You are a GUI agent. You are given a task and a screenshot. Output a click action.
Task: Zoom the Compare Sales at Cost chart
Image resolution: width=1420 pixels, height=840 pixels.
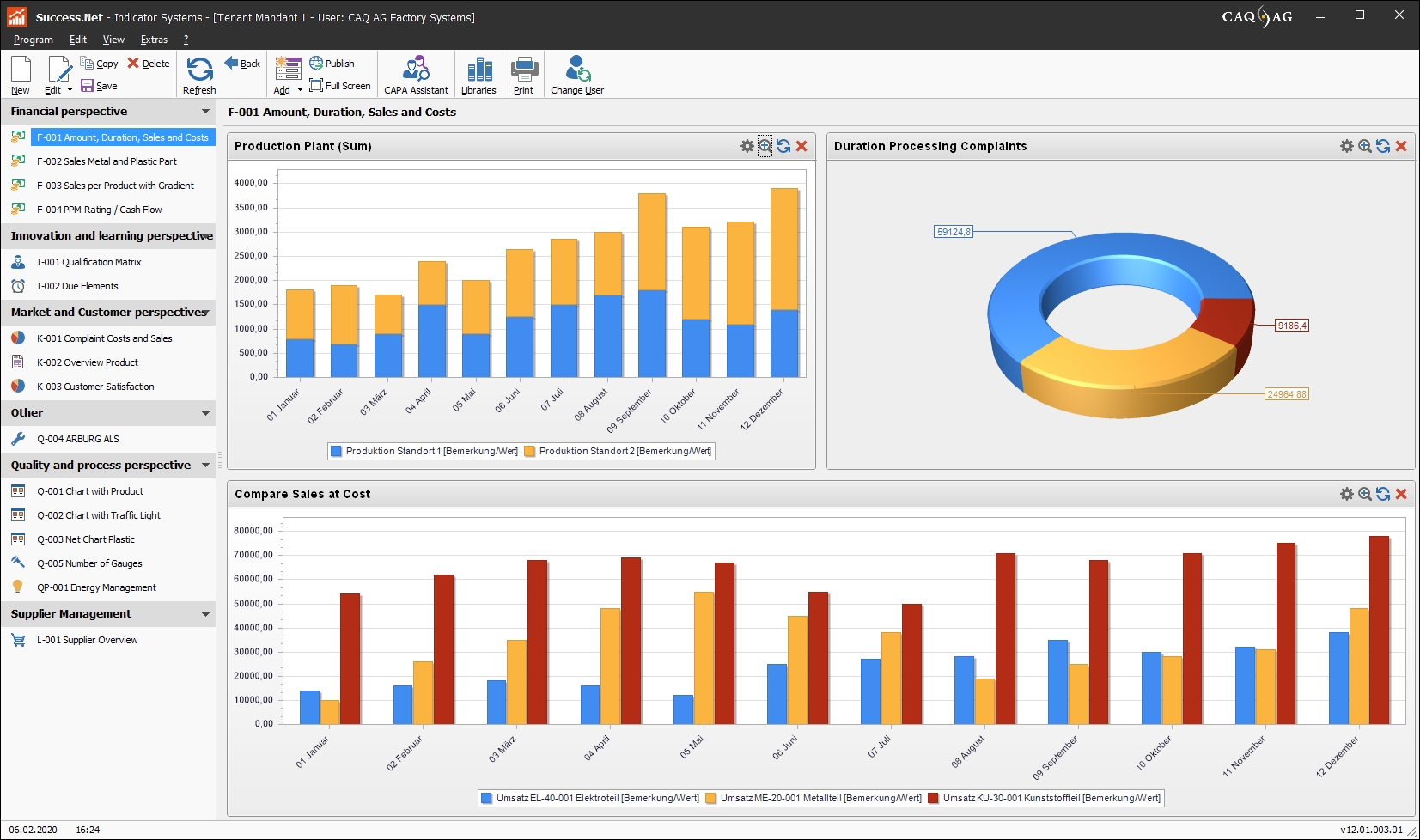[x=1365, y=494]
